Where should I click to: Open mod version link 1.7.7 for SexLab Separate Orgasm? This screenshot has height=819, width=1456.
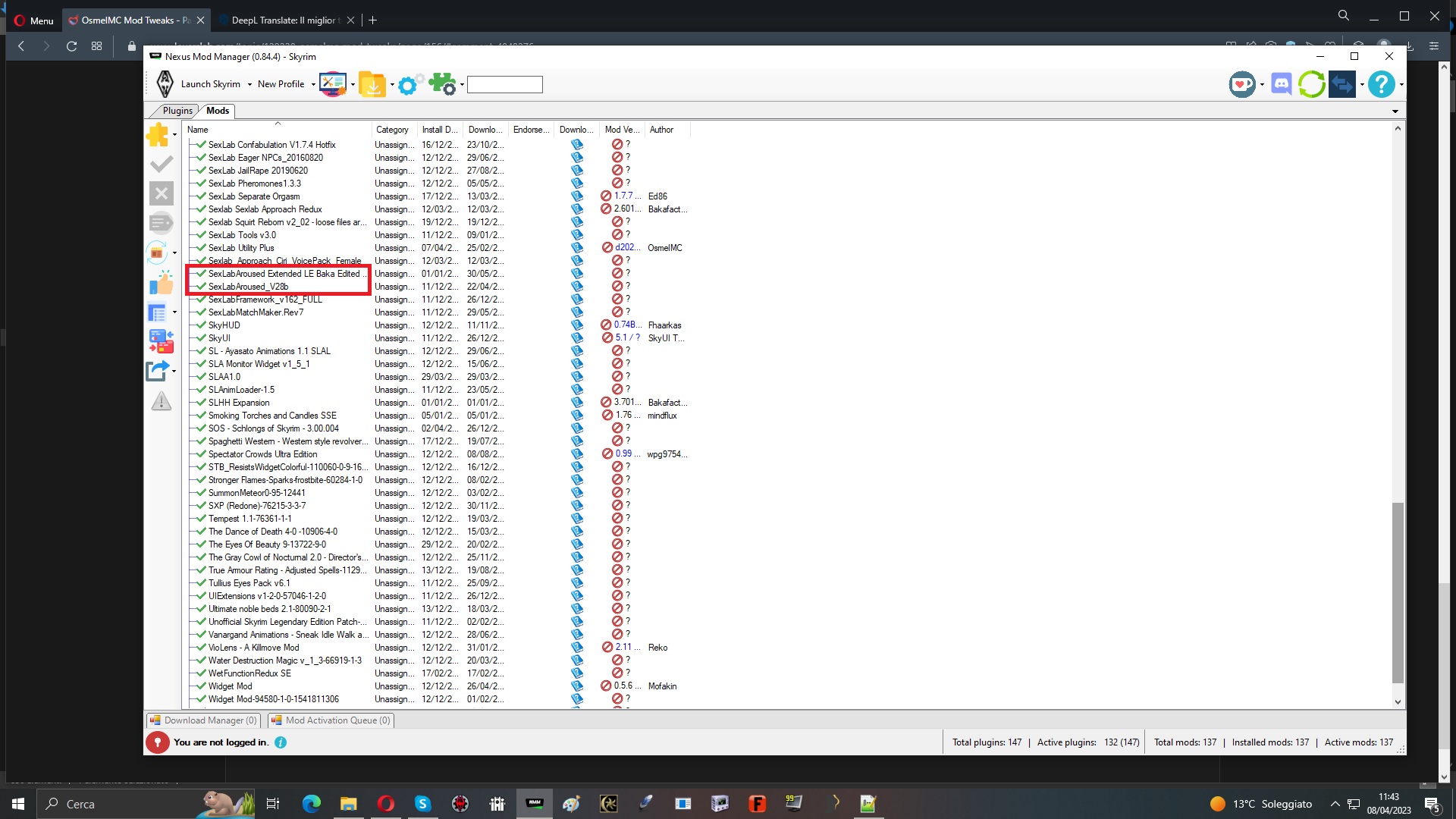pyautogui.click(x=626, y=196)
